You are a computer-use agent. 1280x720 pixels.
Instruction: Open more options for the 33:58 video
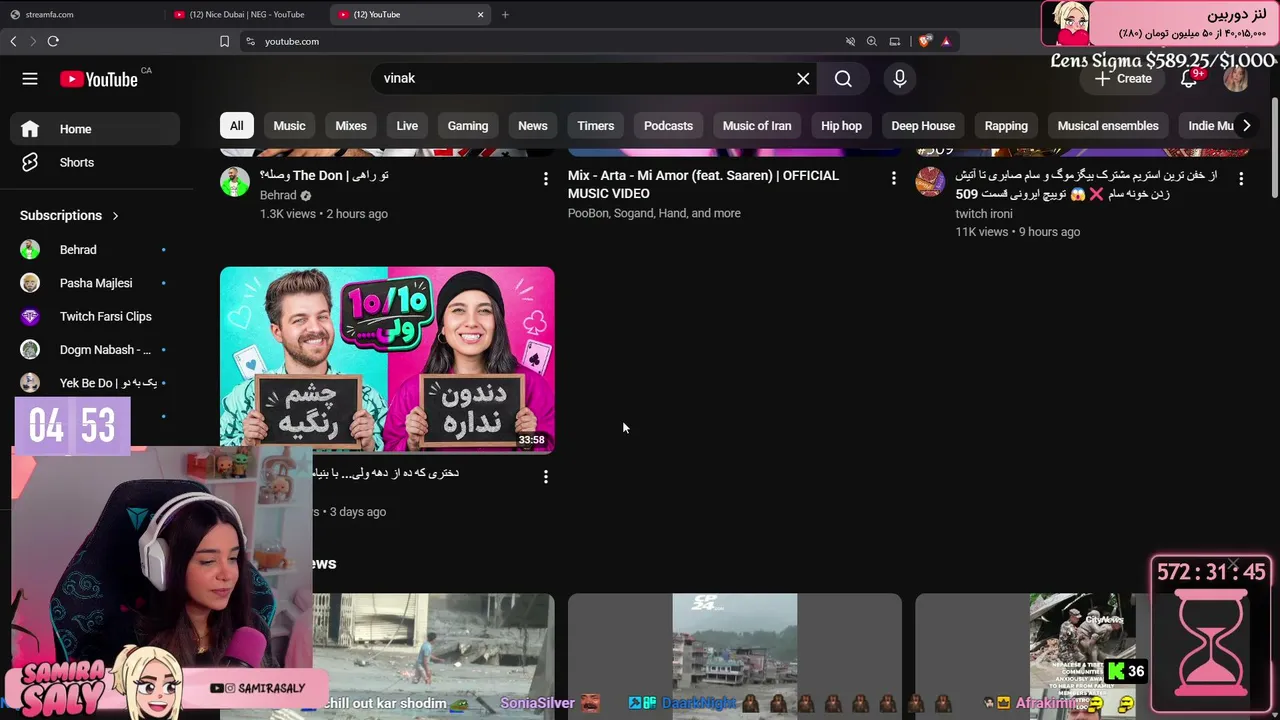coord(545,477)
